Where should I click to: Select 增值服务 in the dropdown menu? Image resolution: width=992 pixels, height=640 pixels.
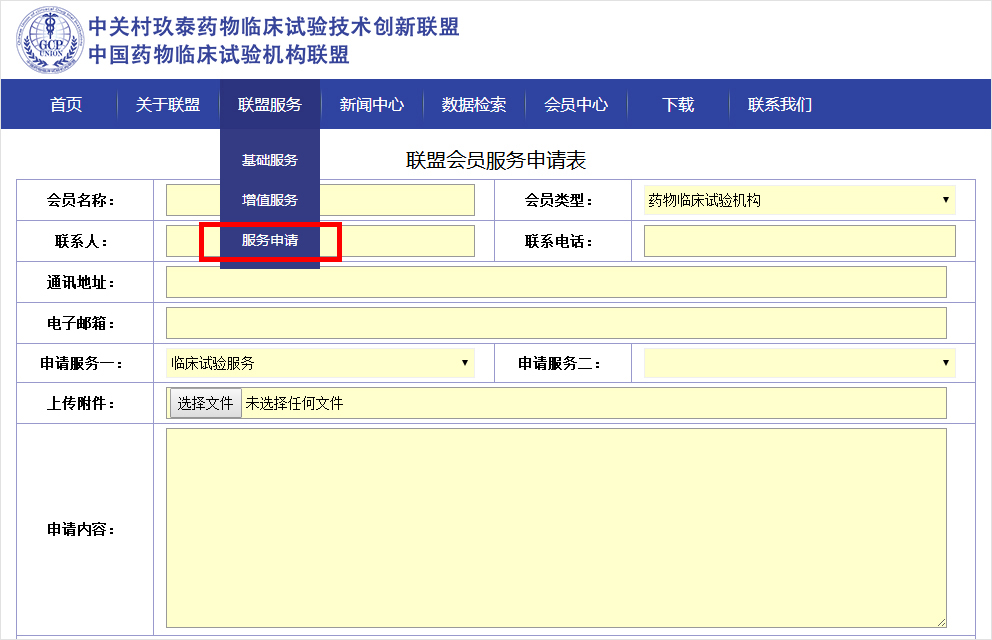tap(270, 200)
